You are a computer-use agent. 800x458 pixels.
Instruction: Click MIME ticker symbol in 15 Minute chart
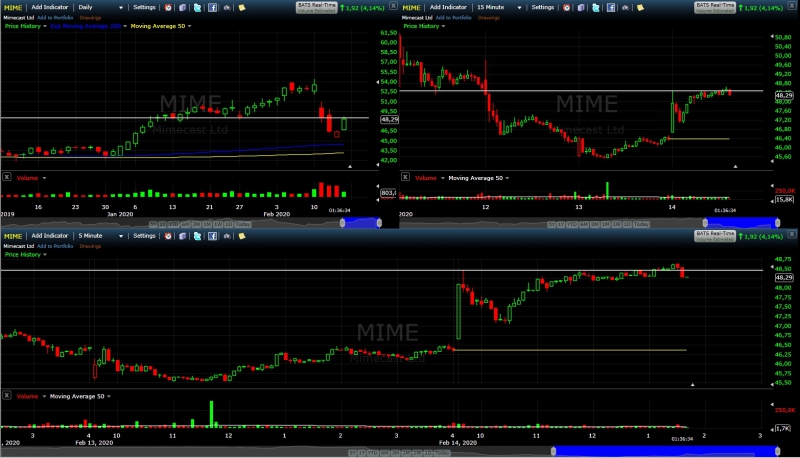coord(411,8)
